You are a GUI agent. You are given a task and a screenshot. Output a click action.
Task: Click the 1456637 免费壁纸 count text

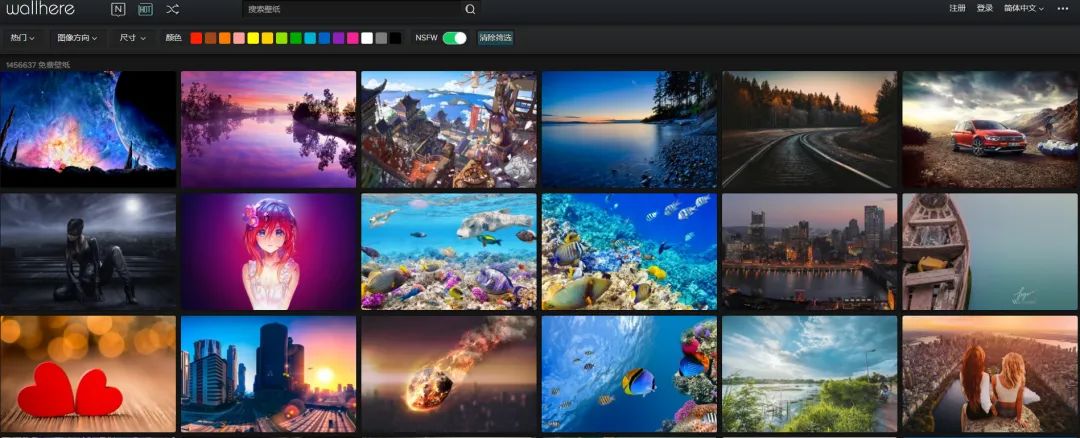38,65
